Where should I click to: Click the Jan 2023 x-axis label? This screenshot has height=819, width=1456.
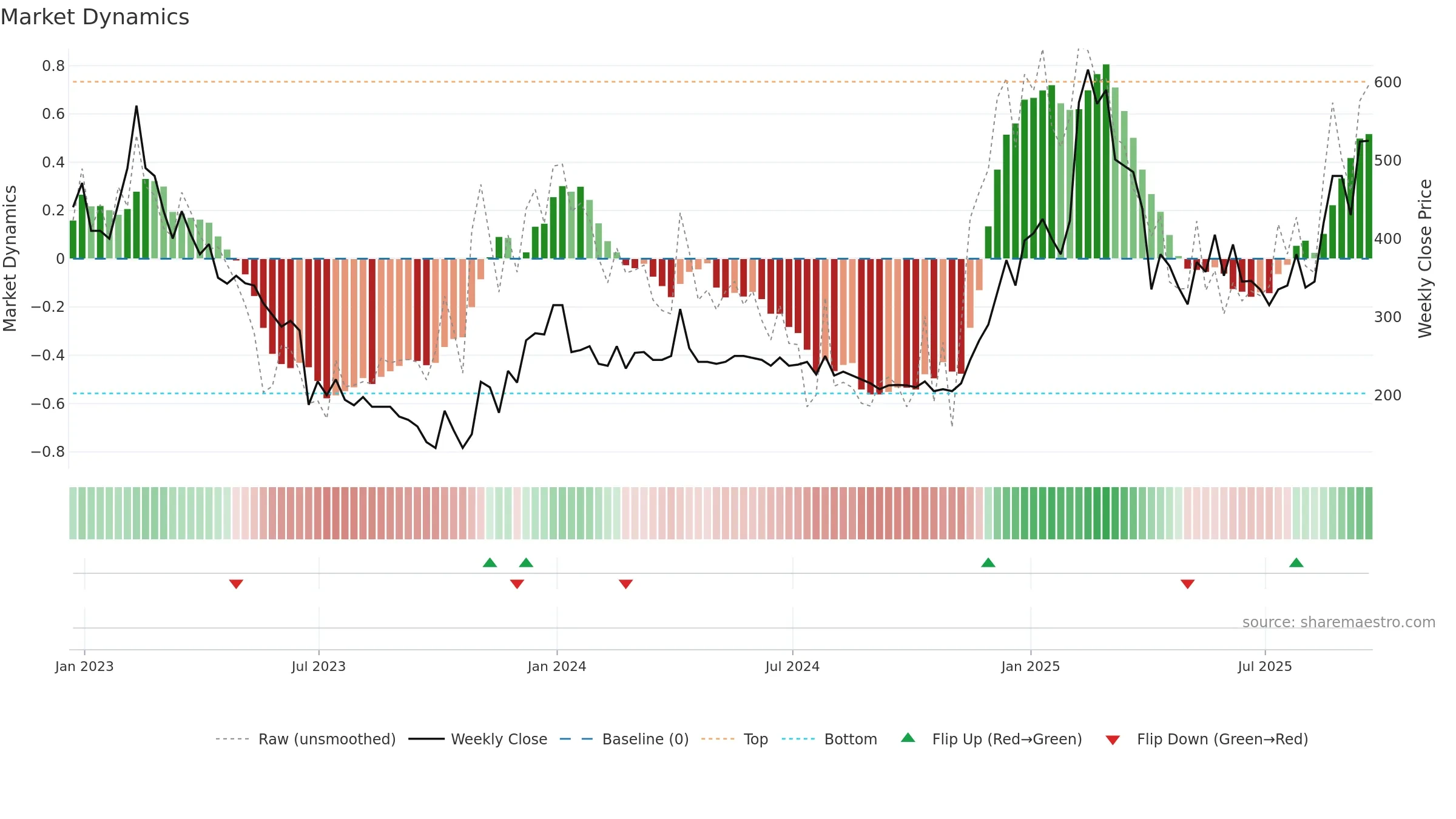(84, 666)
